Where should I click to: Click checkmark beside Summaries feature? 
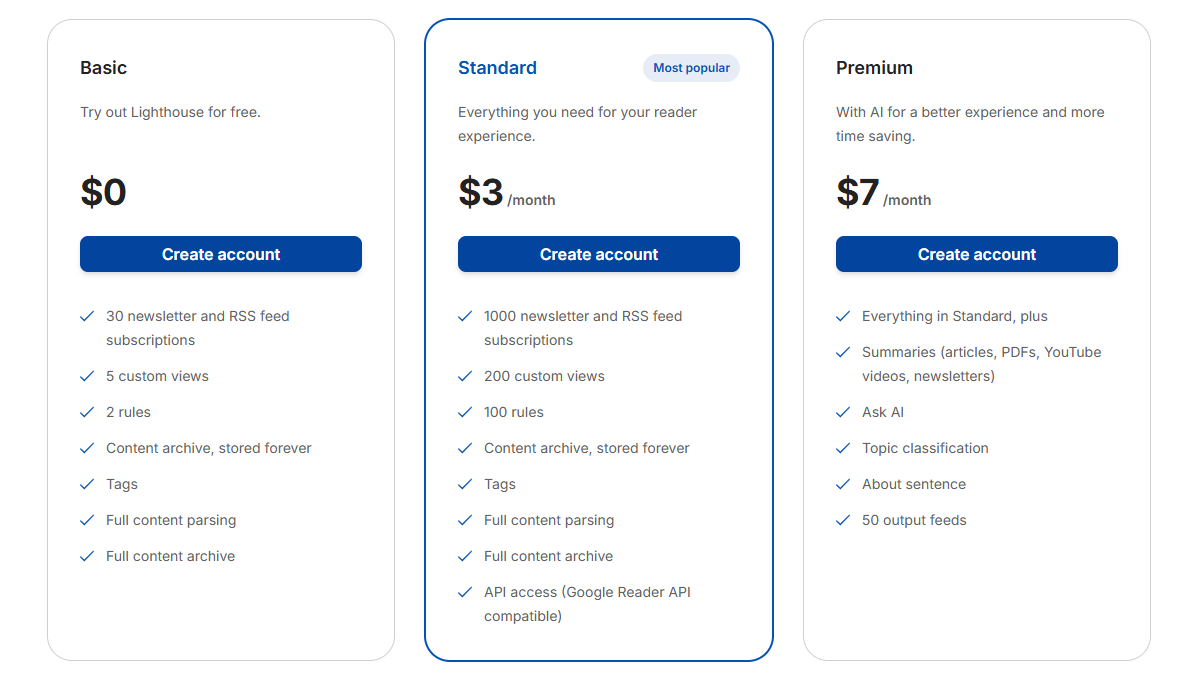click(843, 352)
